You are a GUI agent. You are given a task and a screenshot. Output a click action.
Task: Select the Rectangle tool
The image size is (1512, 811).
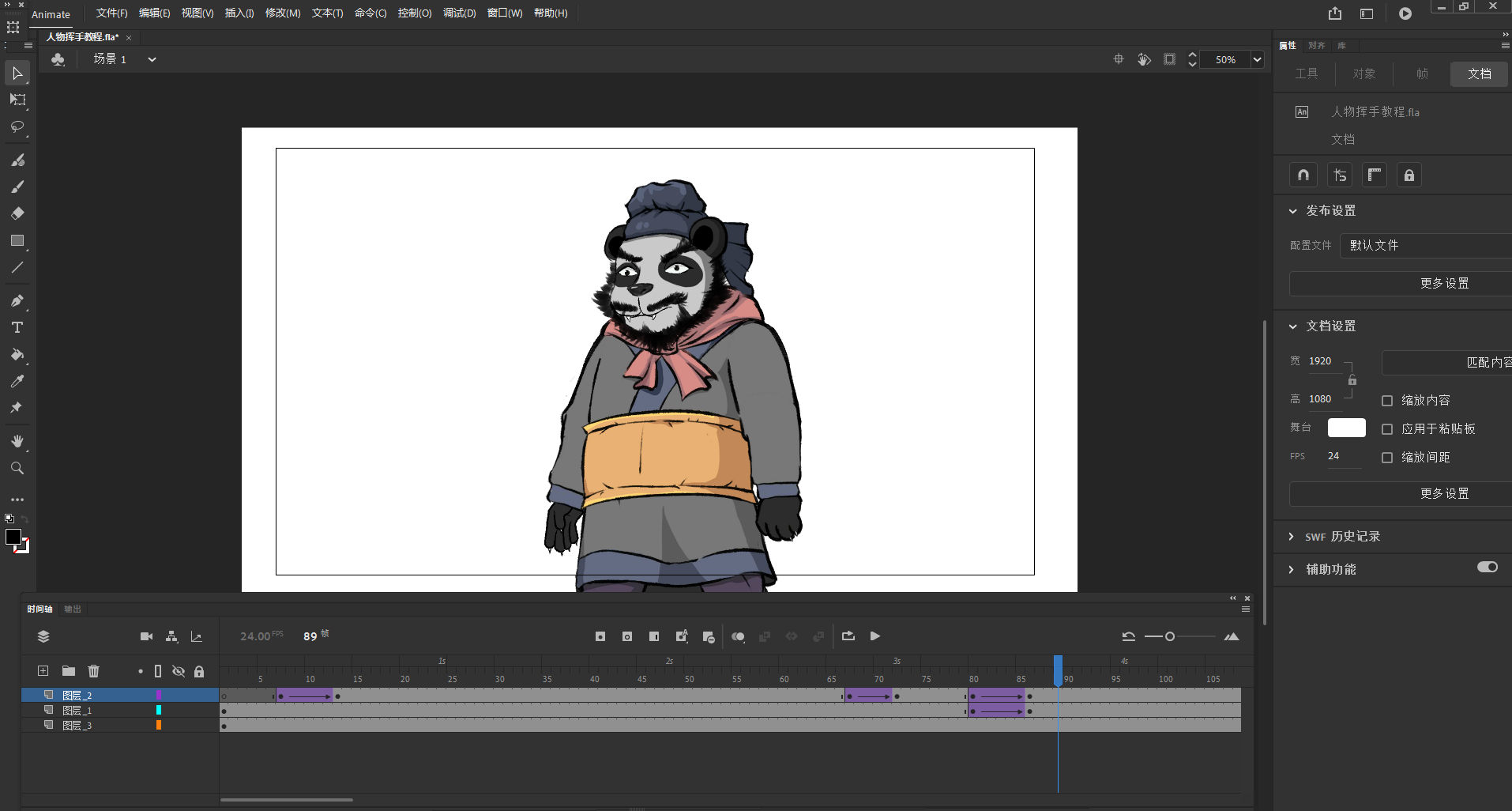click(x=17, y=240)
